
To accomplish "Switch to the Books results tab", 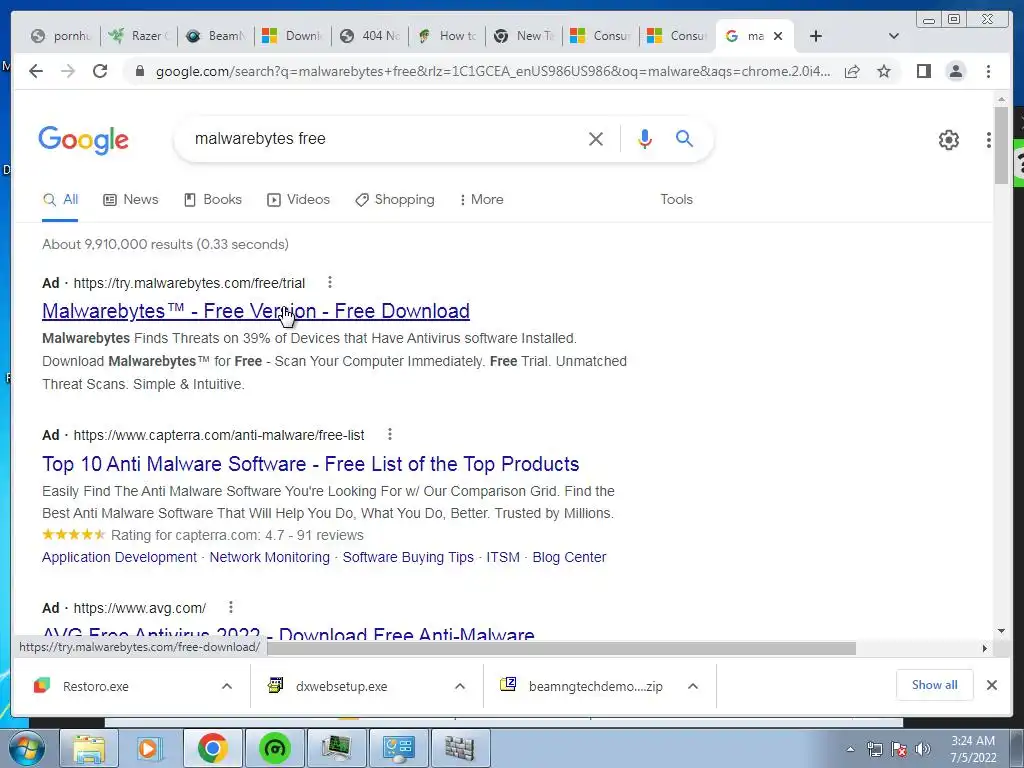I will (x=213, y=199).
